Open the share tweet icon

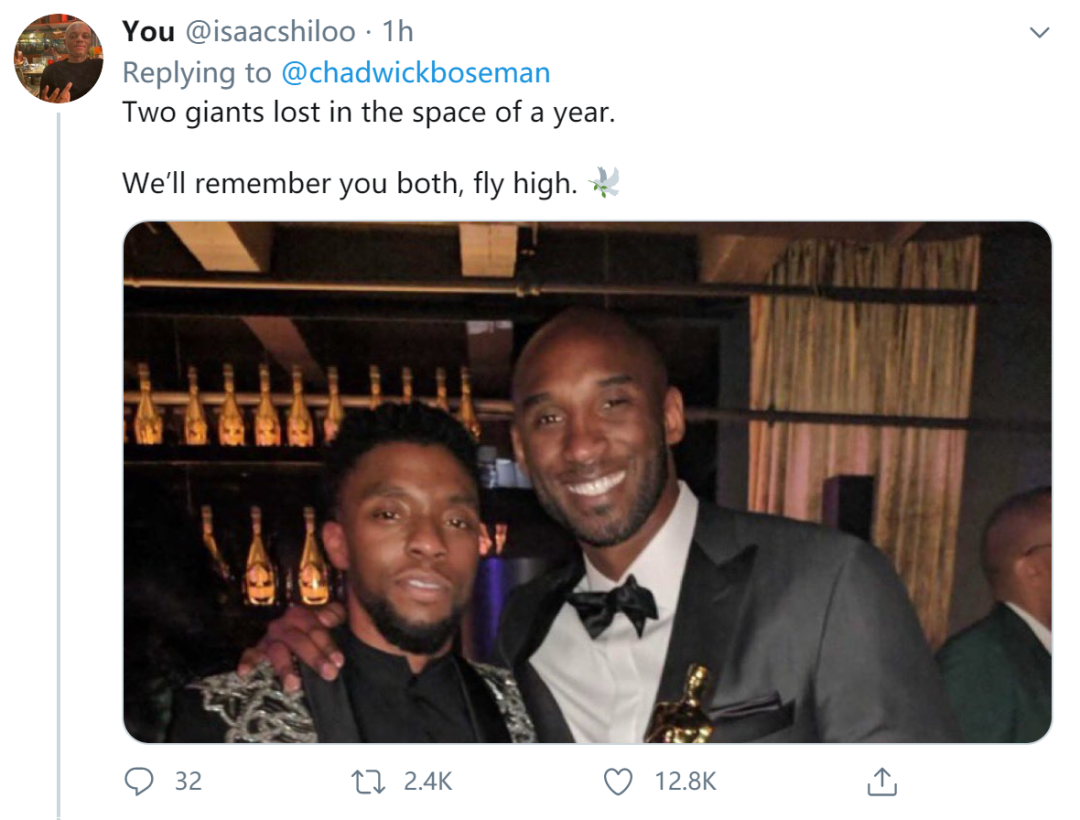(881, 782)
